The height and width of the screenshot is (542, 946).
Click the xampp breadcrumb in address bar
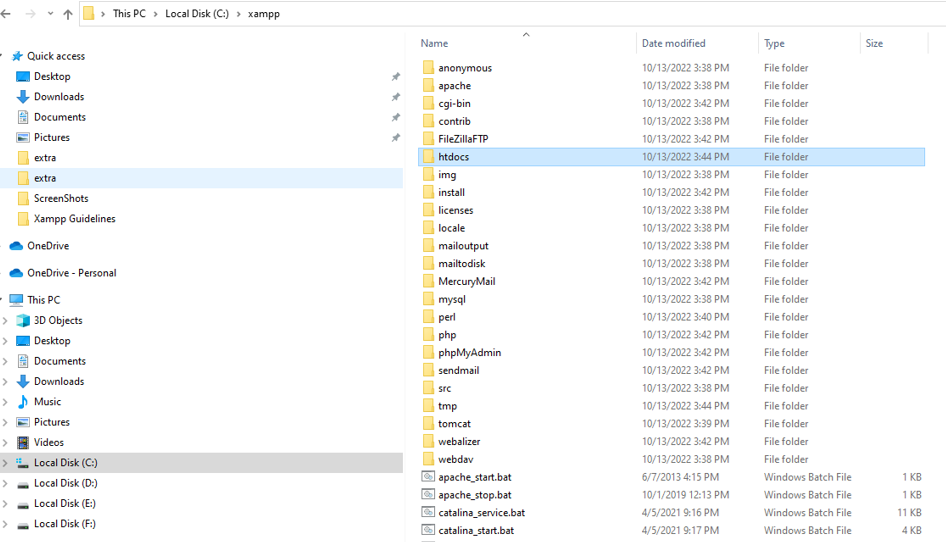point(264,13)
